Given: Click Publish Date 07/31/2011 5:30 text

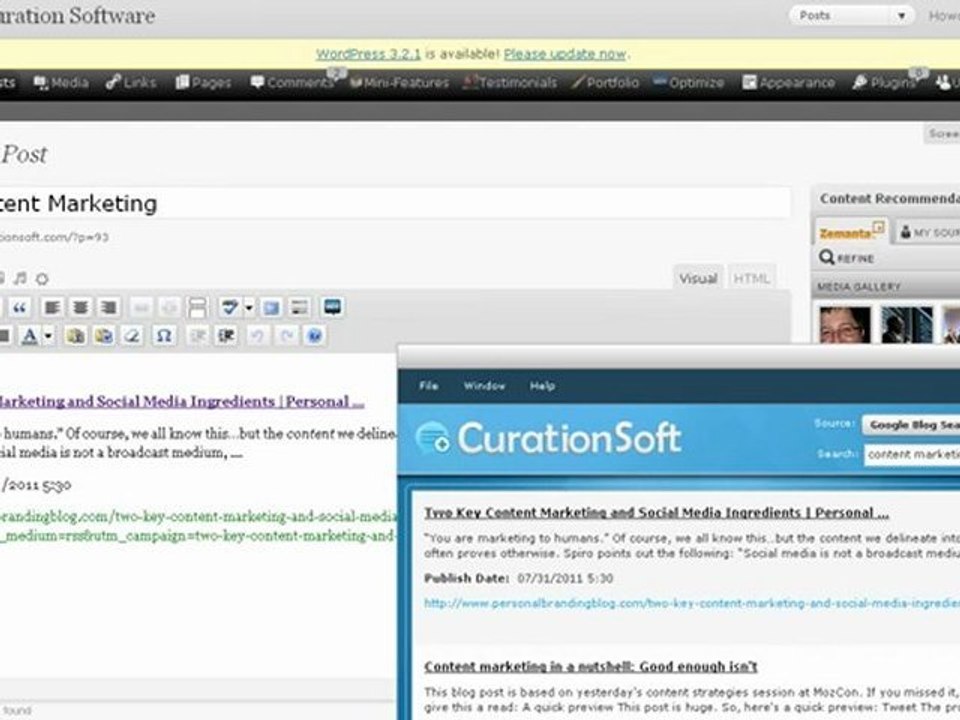Looking at the screenshot, I should [x=519, y=578].
